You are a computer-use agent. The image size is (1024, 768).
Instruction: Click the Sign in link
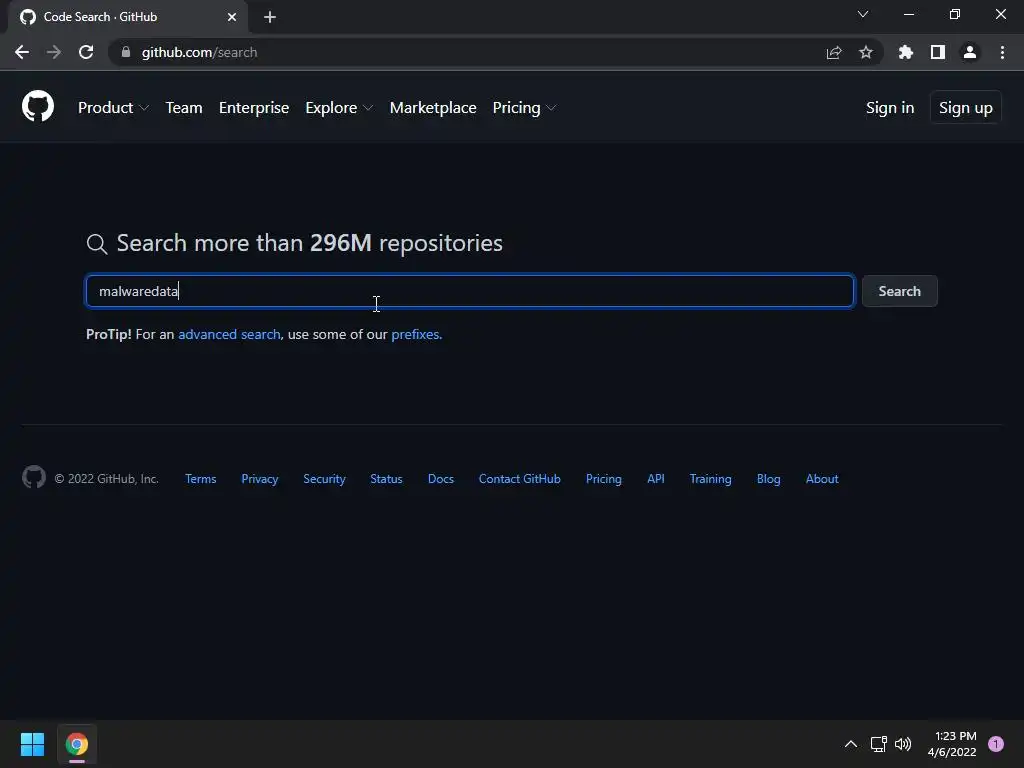[889, 108]
